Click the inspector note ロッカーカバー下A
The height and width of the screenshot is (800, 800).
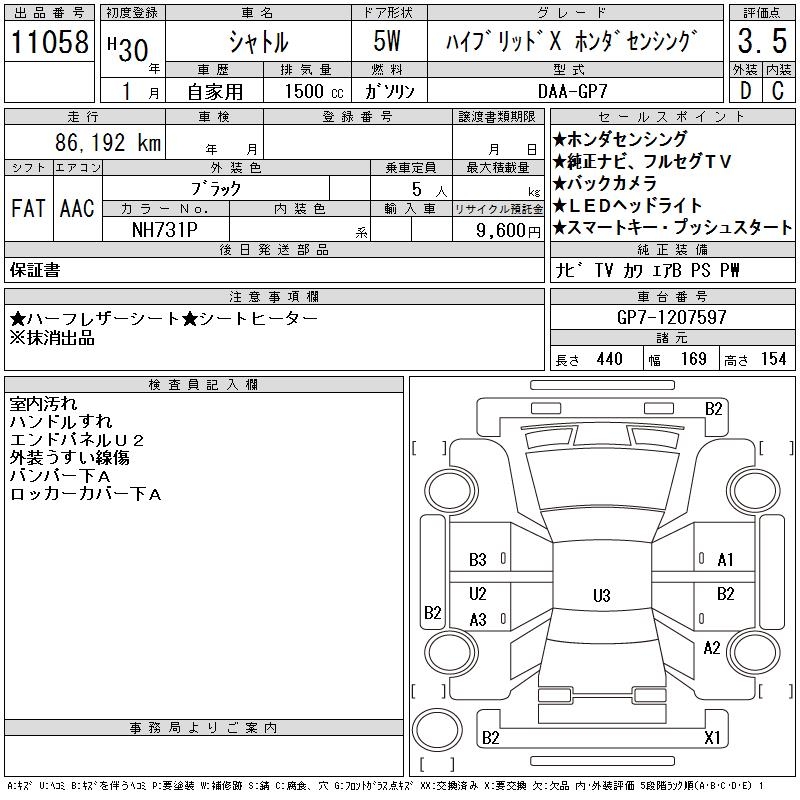tap(86, 493)
